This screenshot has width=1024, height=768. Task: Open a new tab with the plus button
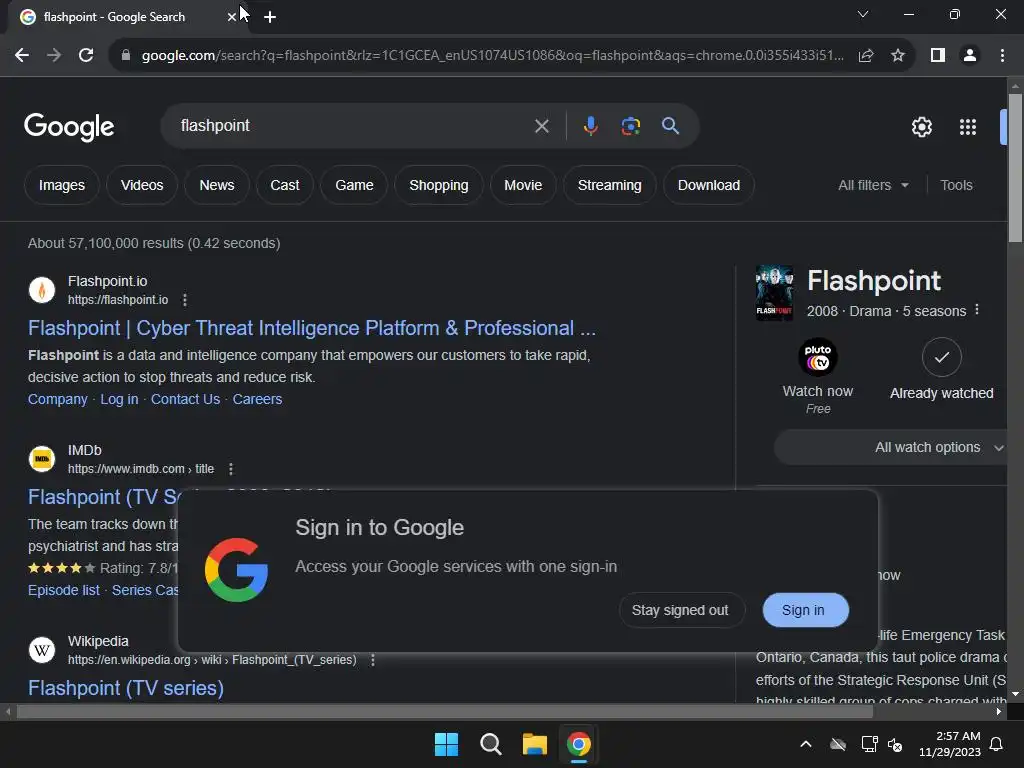[270, 17]
